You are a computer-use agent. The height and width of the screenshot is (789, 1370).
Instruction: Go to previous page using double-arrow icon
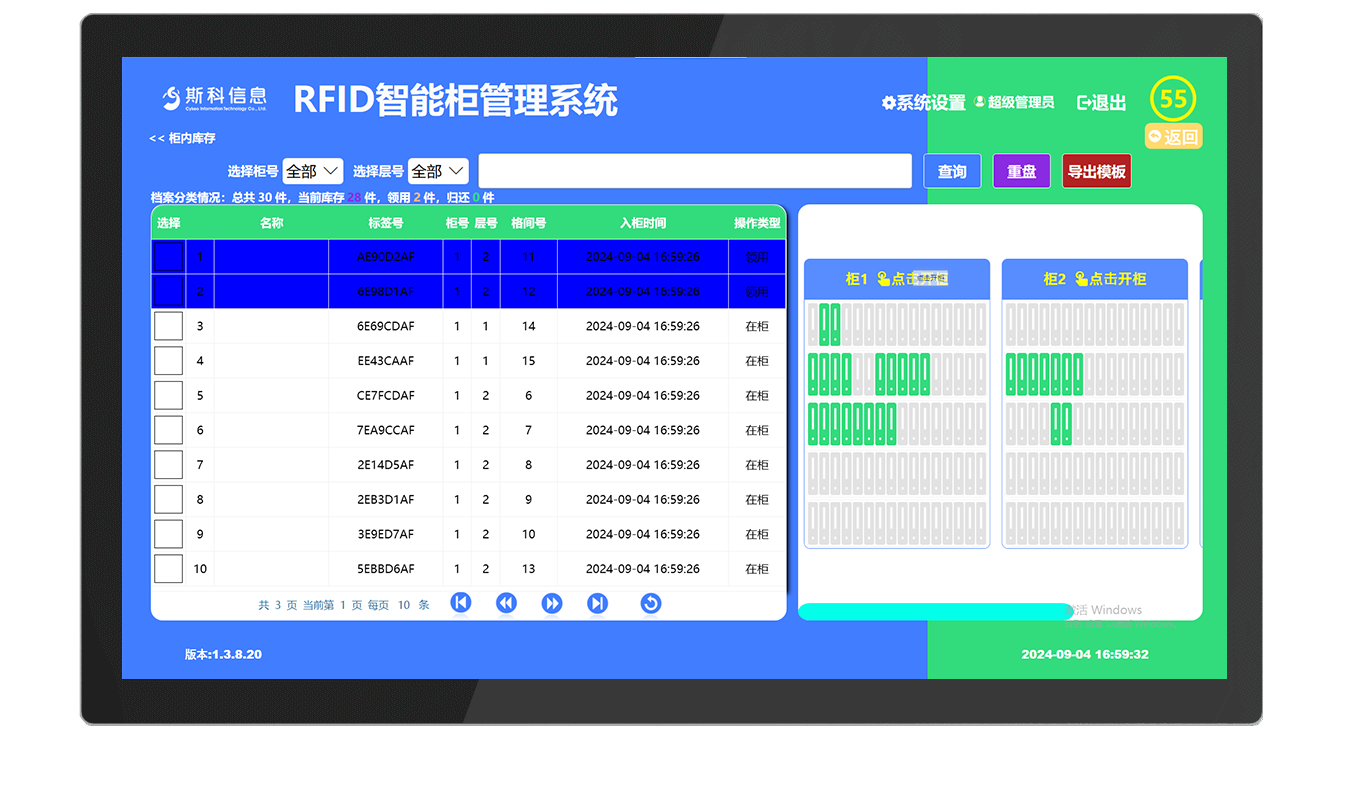pyautogui.click(x=506, y=603)
